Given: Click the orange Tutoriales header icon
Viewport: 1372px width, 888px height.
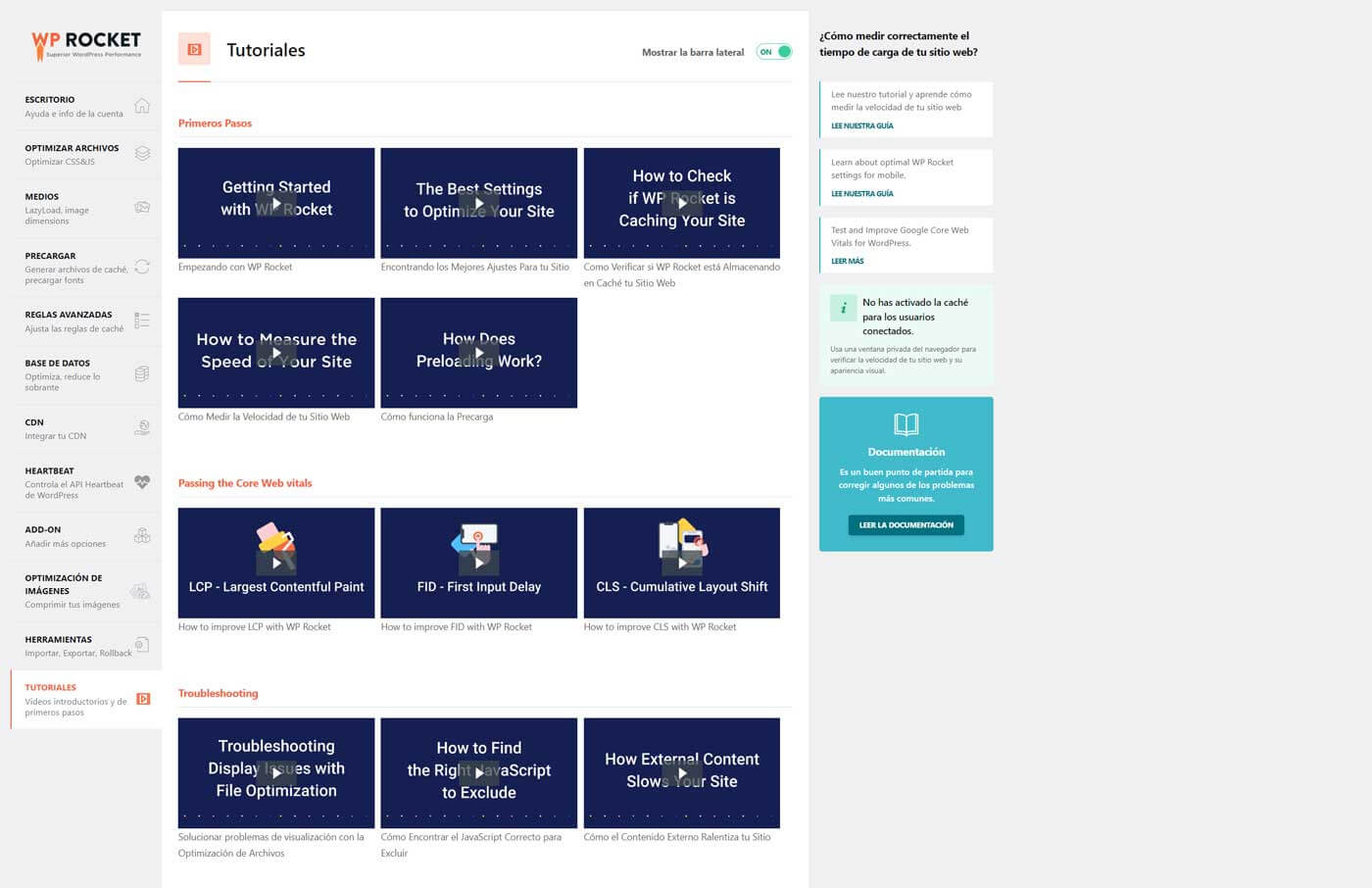Looking at the screenshot, I should point(194,49).
